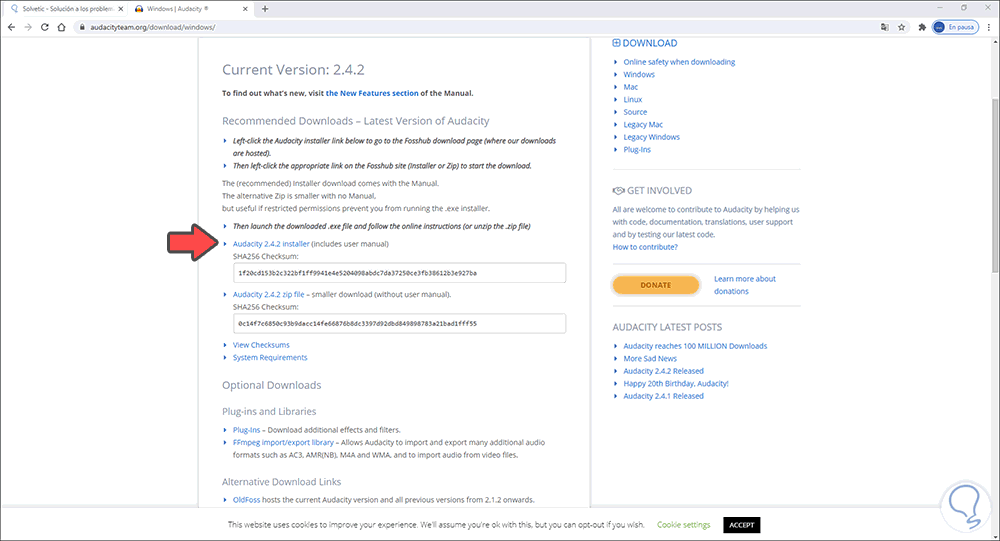
Task: Open Audacity reaches 100 MILLION Downloads post
Action: pos(695,346)
